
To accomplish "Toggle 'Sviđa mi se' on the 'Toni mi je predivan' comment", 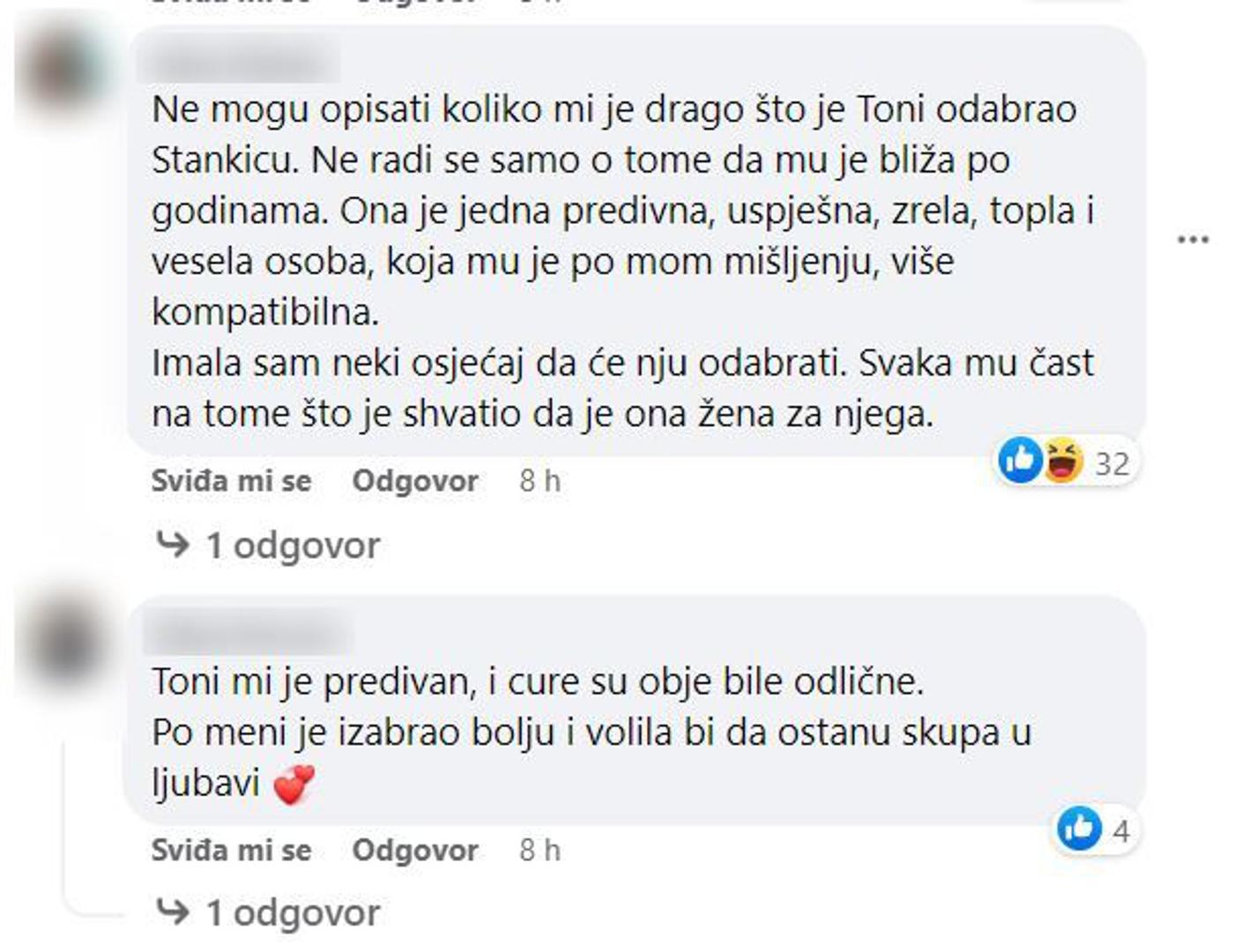I will (231, 851).
